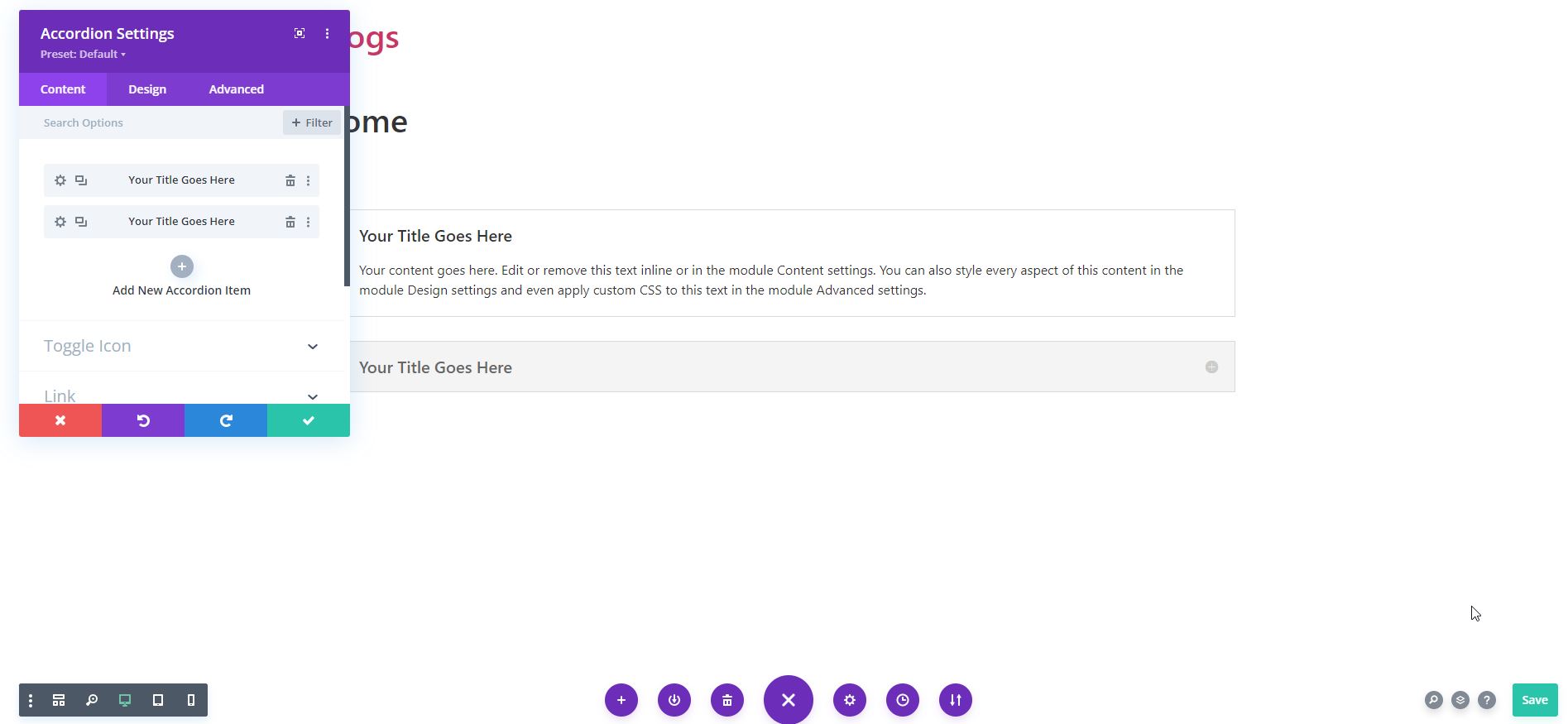Open Accordion Settings more options menu
Viewport: 1568px width, 724px height.
pyautogui.click(x=327, y=33)
